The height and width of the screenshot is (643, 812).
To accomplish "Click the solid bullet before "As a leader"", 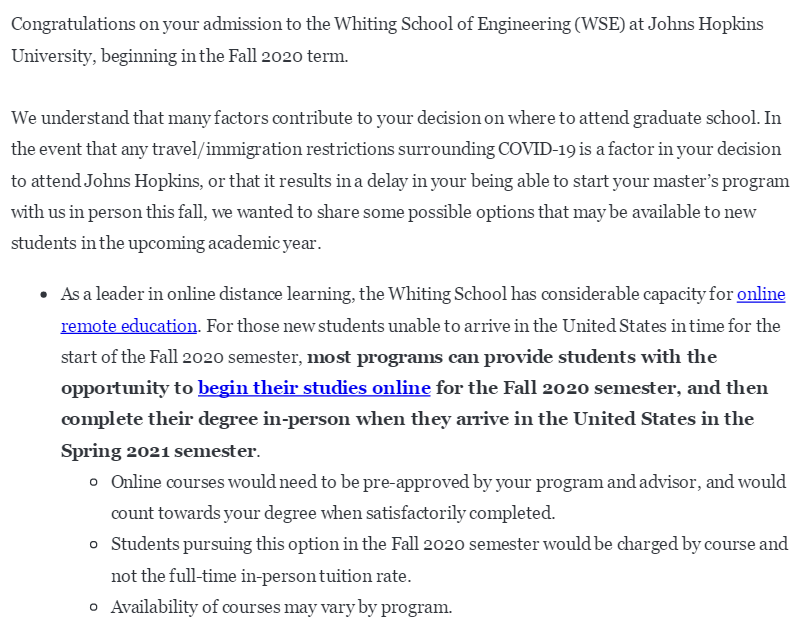I will click(44, 296).
